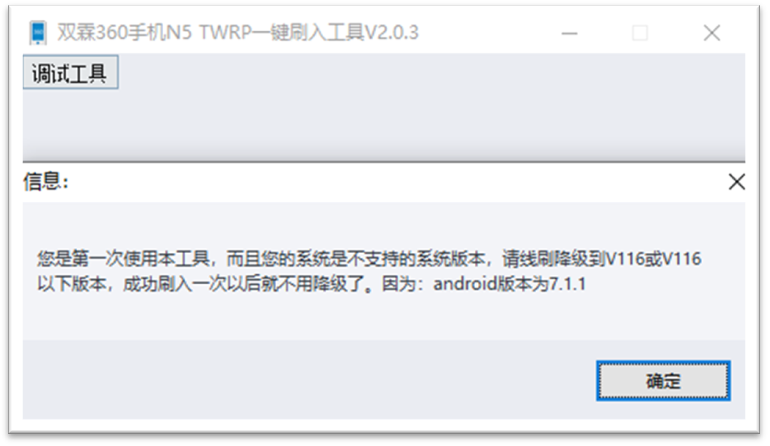The height and width of the screenshot is (446, 770).
Task: Click the V116或V116 version text
Action: coord(654,259)
